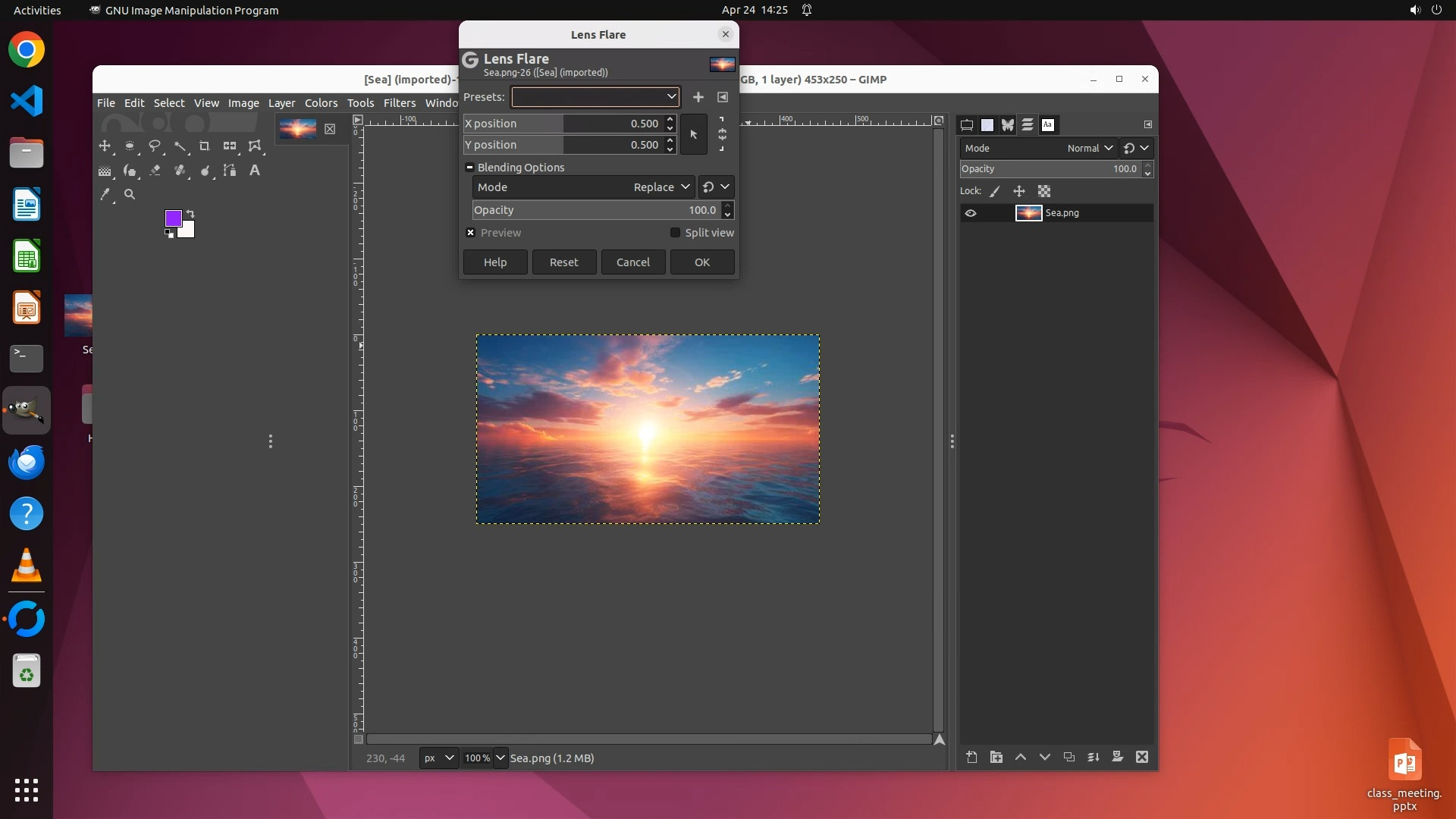1456x819 pixels.
Task: Click the purple foreground color swatch
Action: (173, 219)
